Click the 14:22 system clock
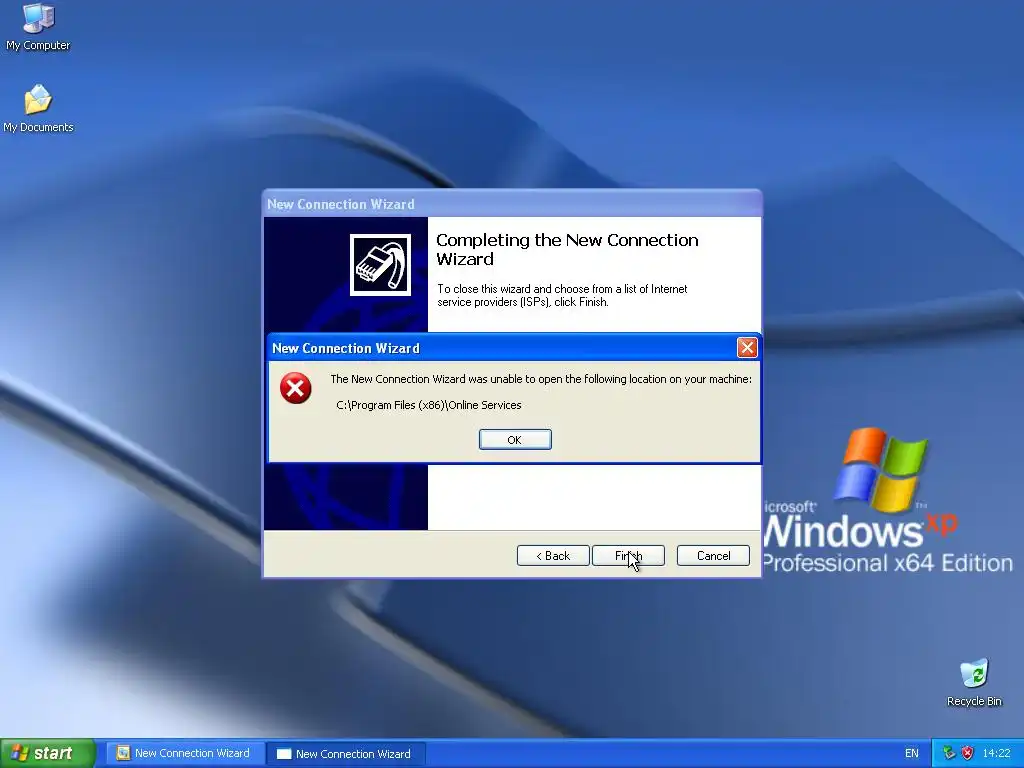Screen dimensions: 1024x768 pos(996,754)
